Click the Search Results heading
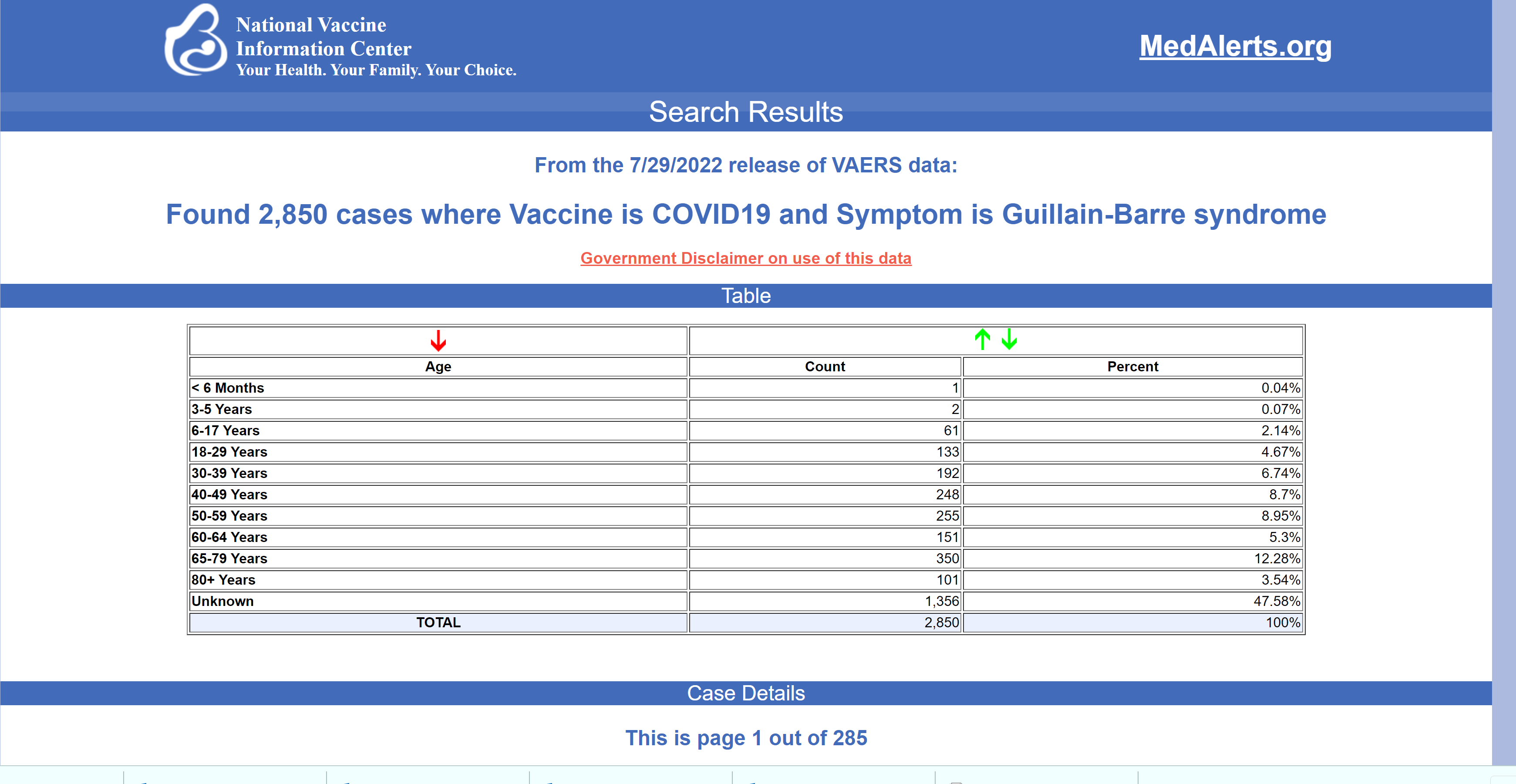This screenshot has width=1516, height=784. 746,112
